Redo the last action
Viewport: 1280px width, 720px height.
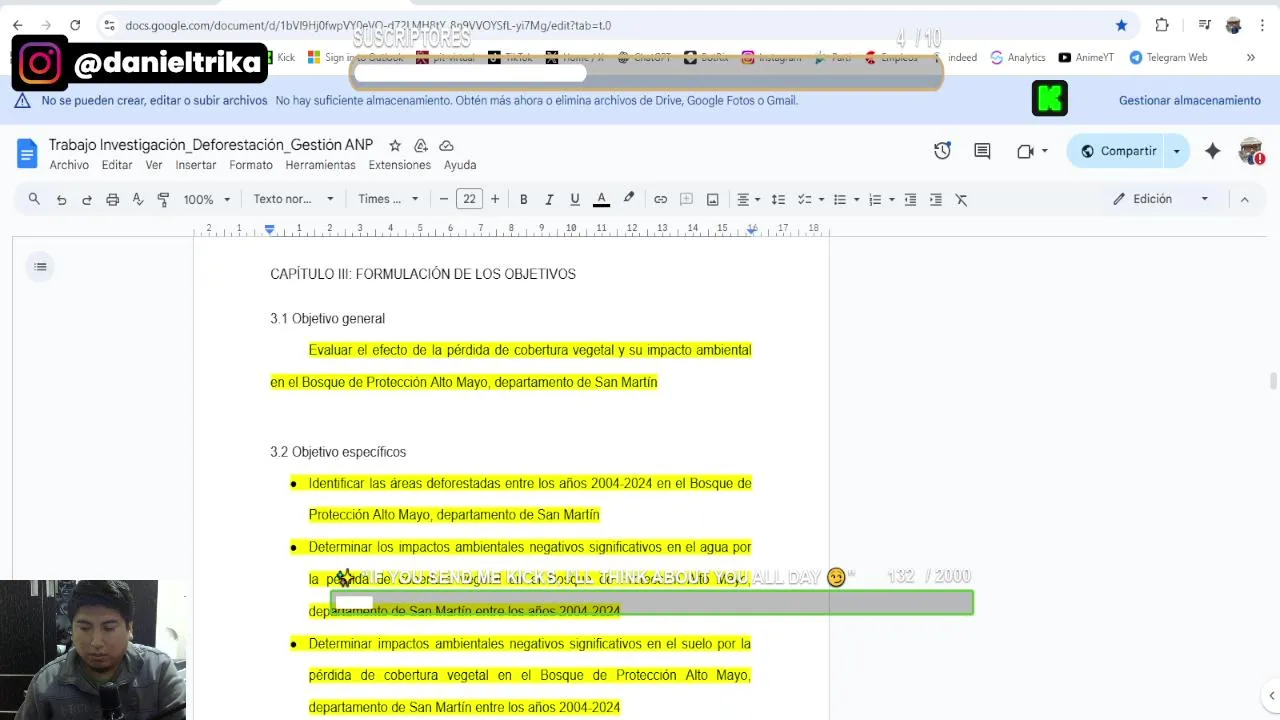[86, 199]
